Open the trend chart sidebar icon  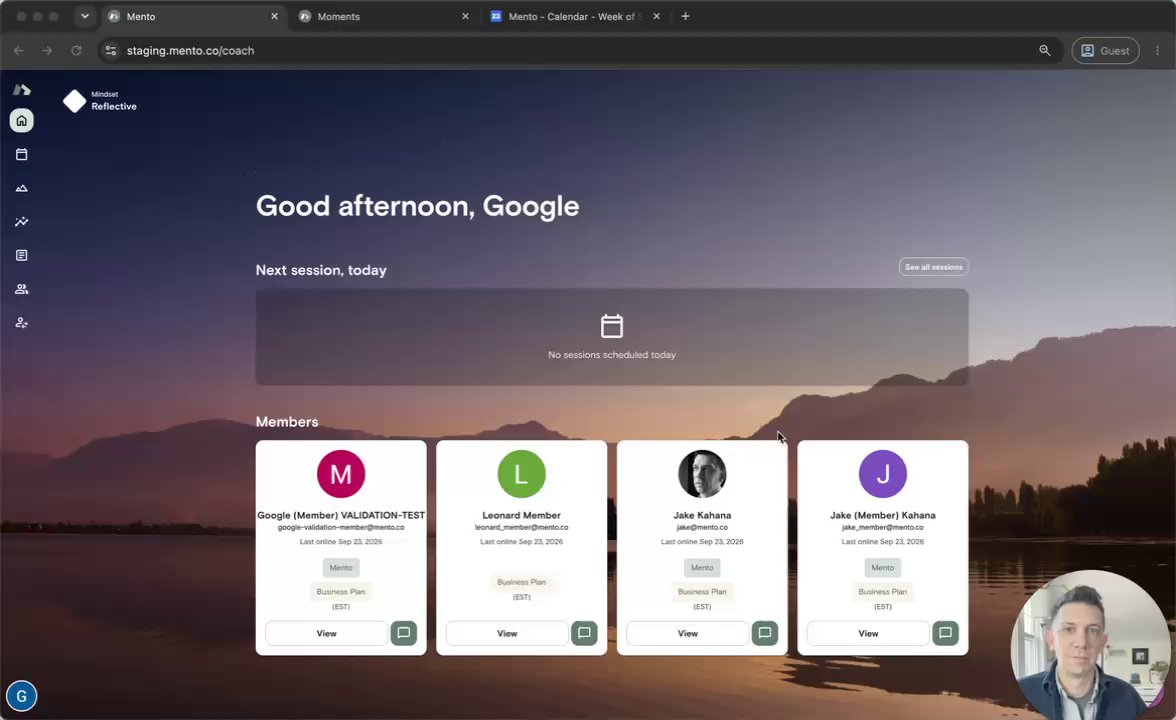click(22, 222)
